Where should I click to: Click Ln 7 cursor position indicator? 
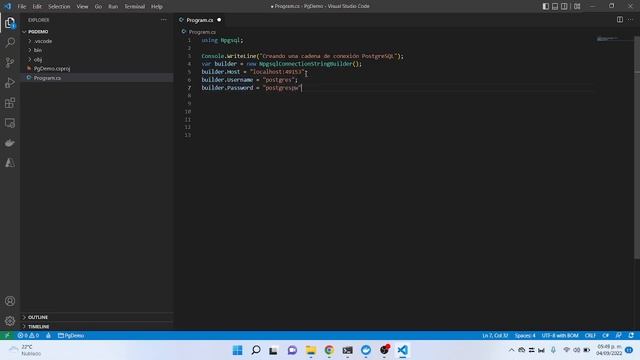(x=495, y=336)
